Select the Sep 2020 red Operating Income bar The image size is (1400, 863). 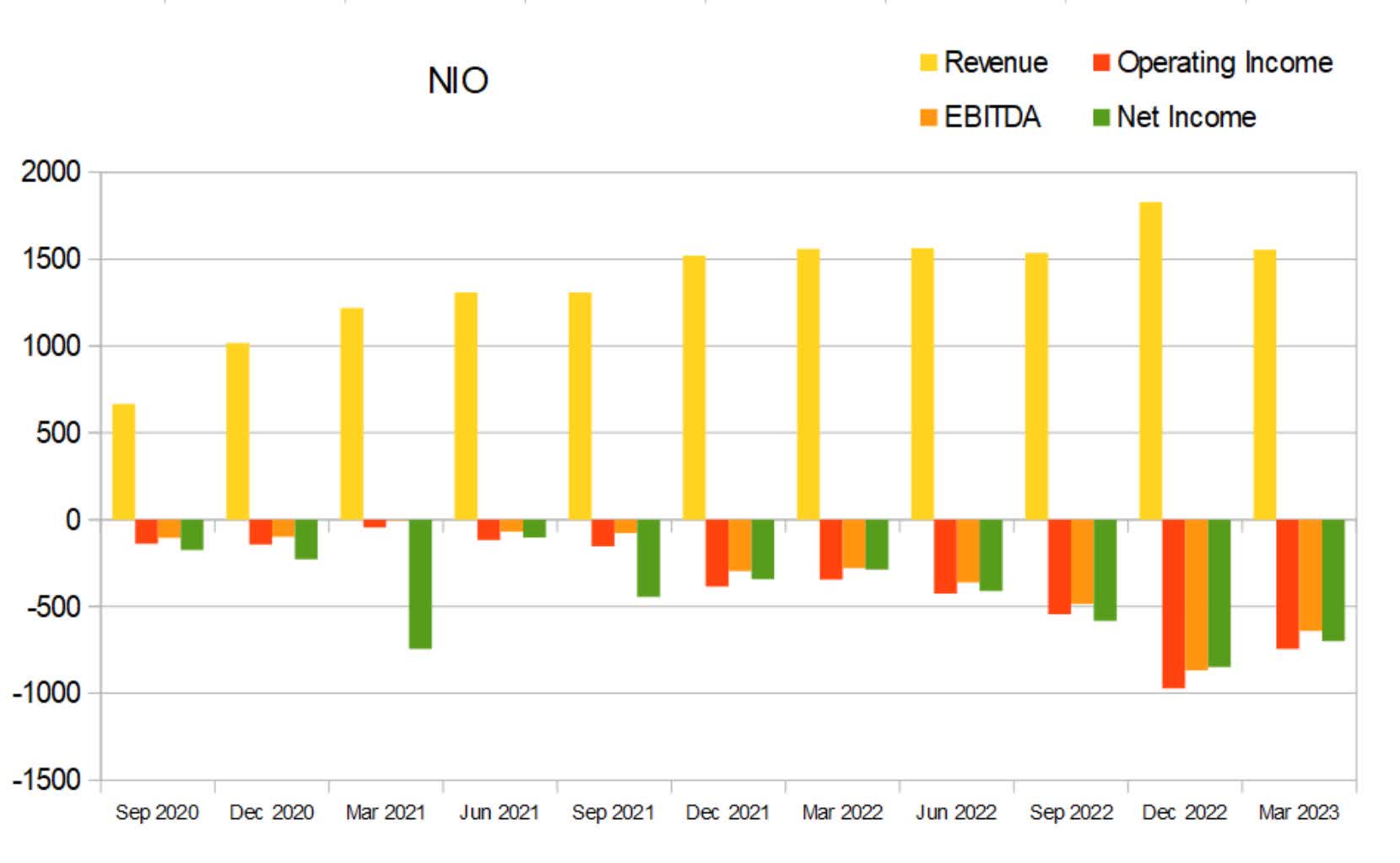147,531
